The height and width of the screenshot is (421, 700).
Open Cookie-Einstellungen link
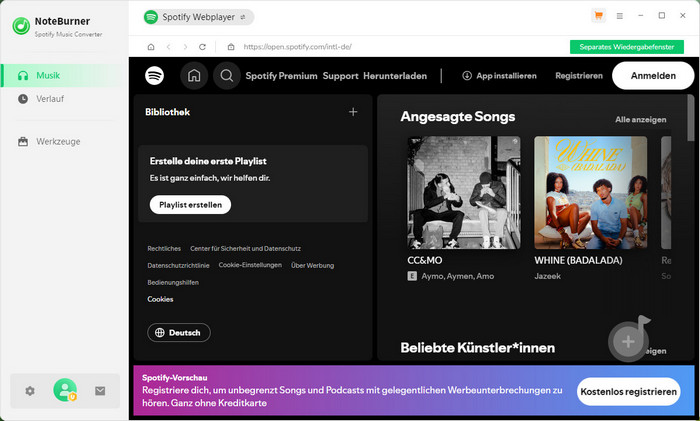tap(250, 265)
